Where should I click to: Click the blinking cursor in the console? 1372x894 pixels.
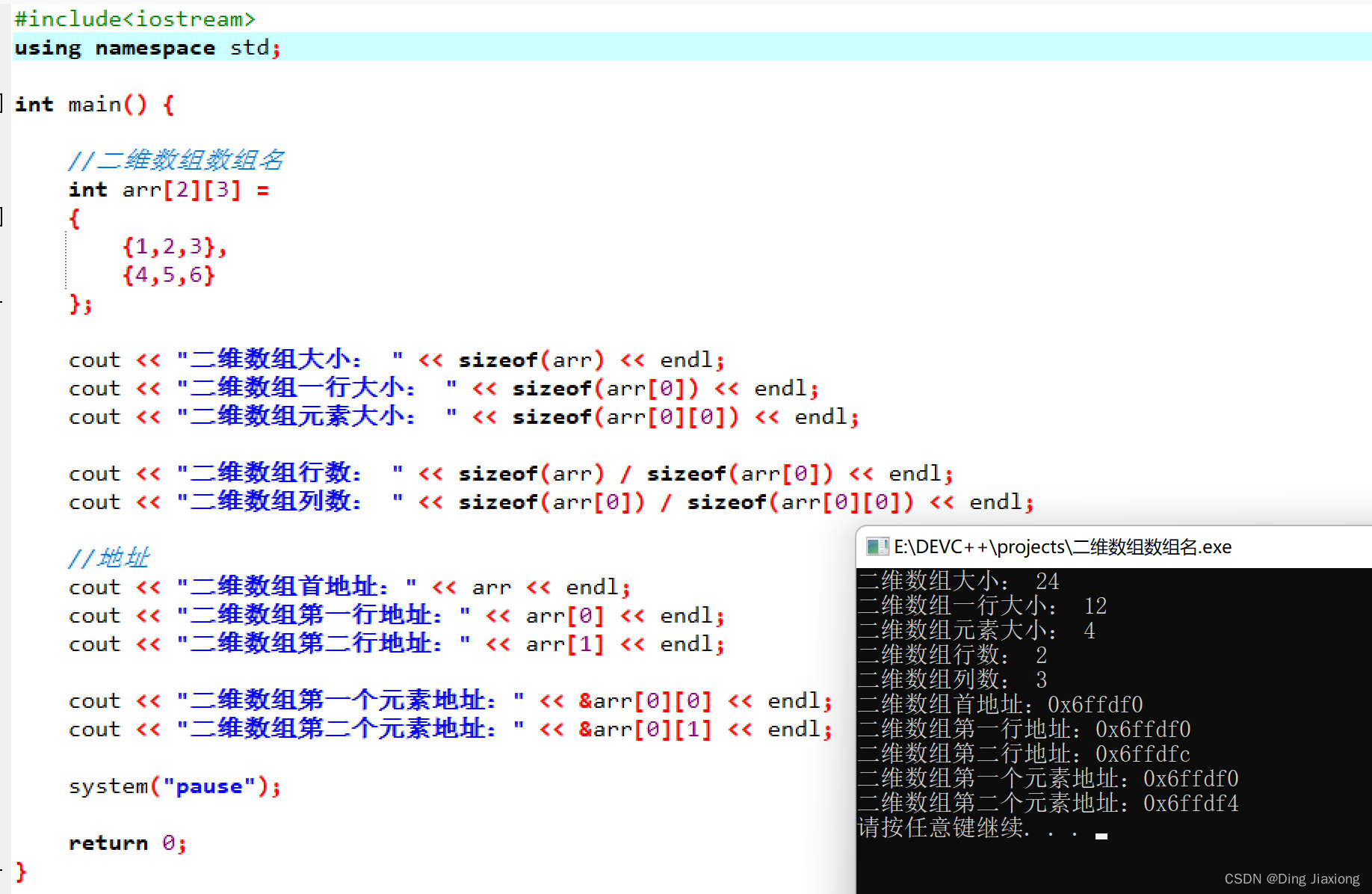1101,836
